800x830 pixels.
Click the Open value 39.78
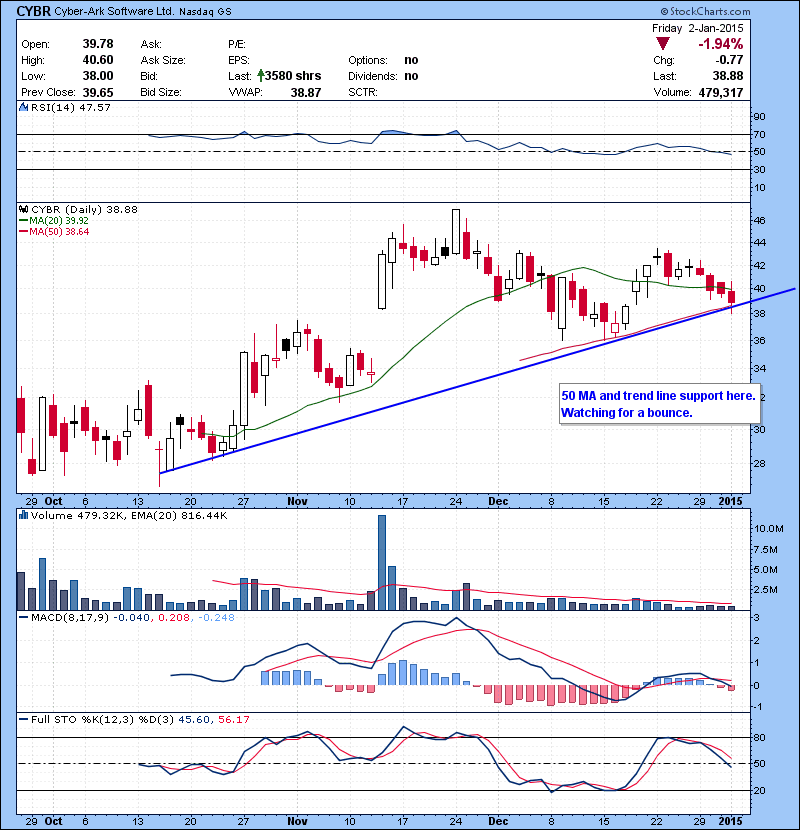[x=98, y=44]
